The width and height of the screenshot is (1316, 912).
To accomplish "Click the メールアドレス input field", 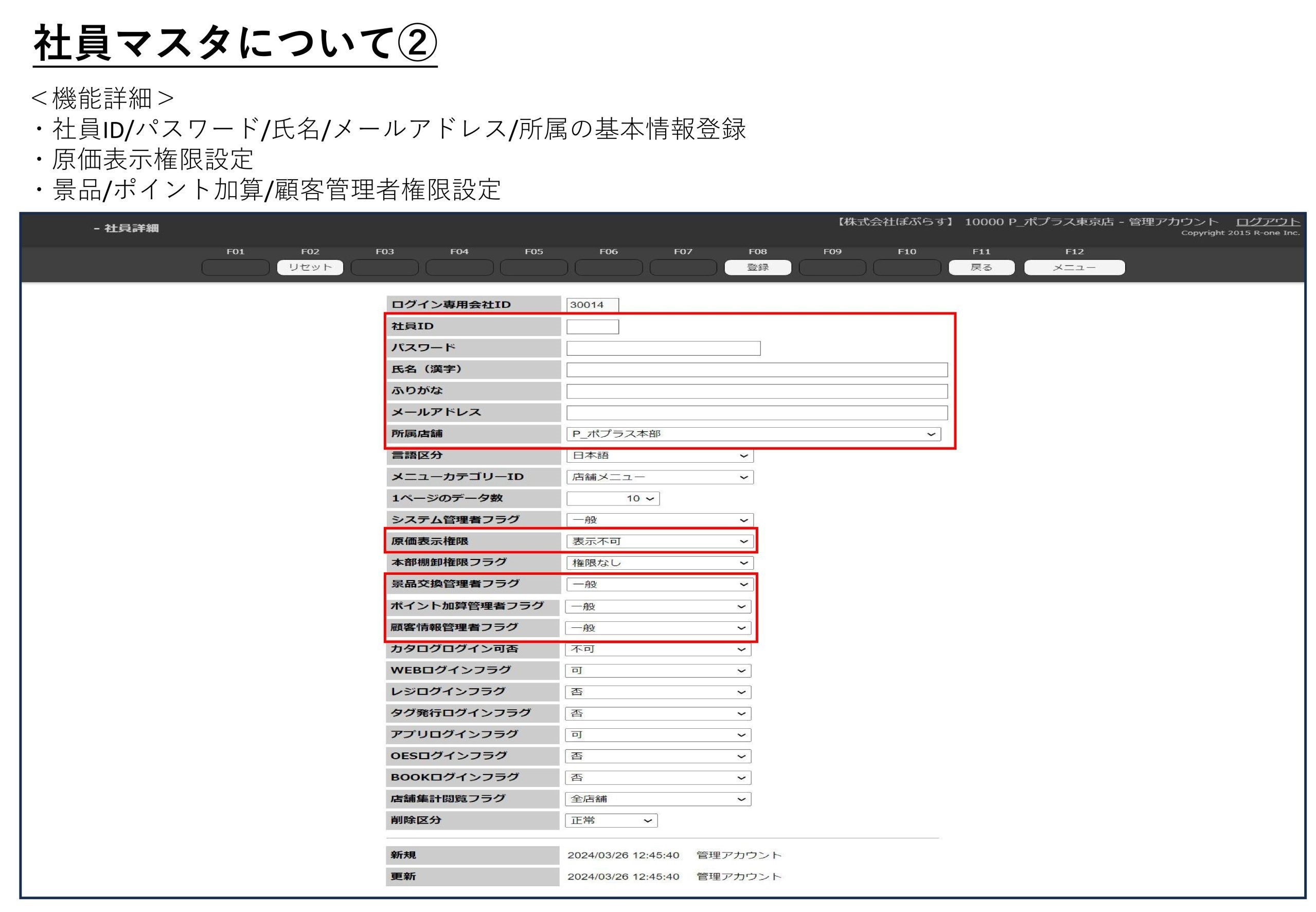I will [756, 413].
